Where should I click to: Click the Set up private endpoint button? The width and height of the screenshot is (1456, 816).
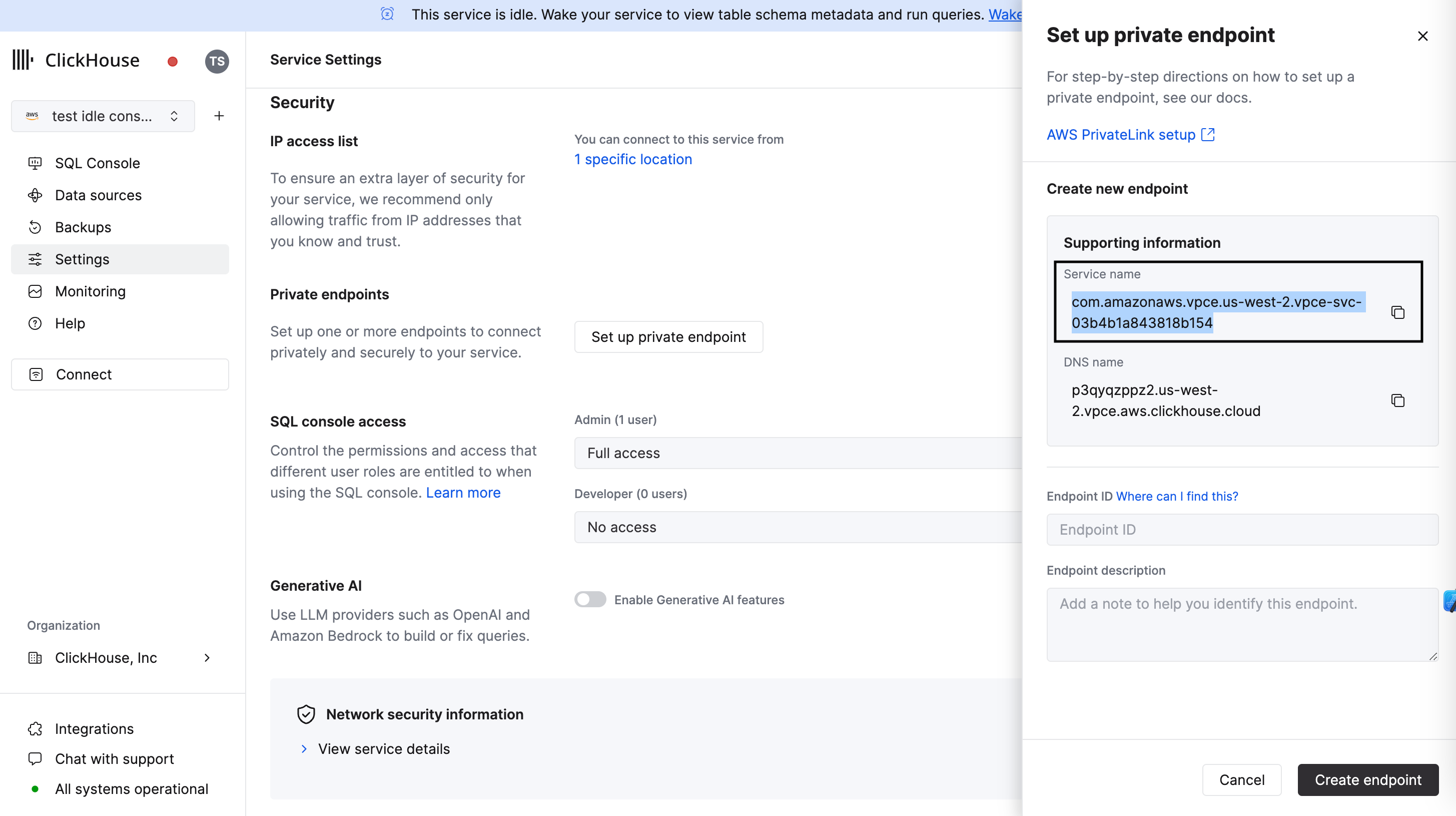668,336
